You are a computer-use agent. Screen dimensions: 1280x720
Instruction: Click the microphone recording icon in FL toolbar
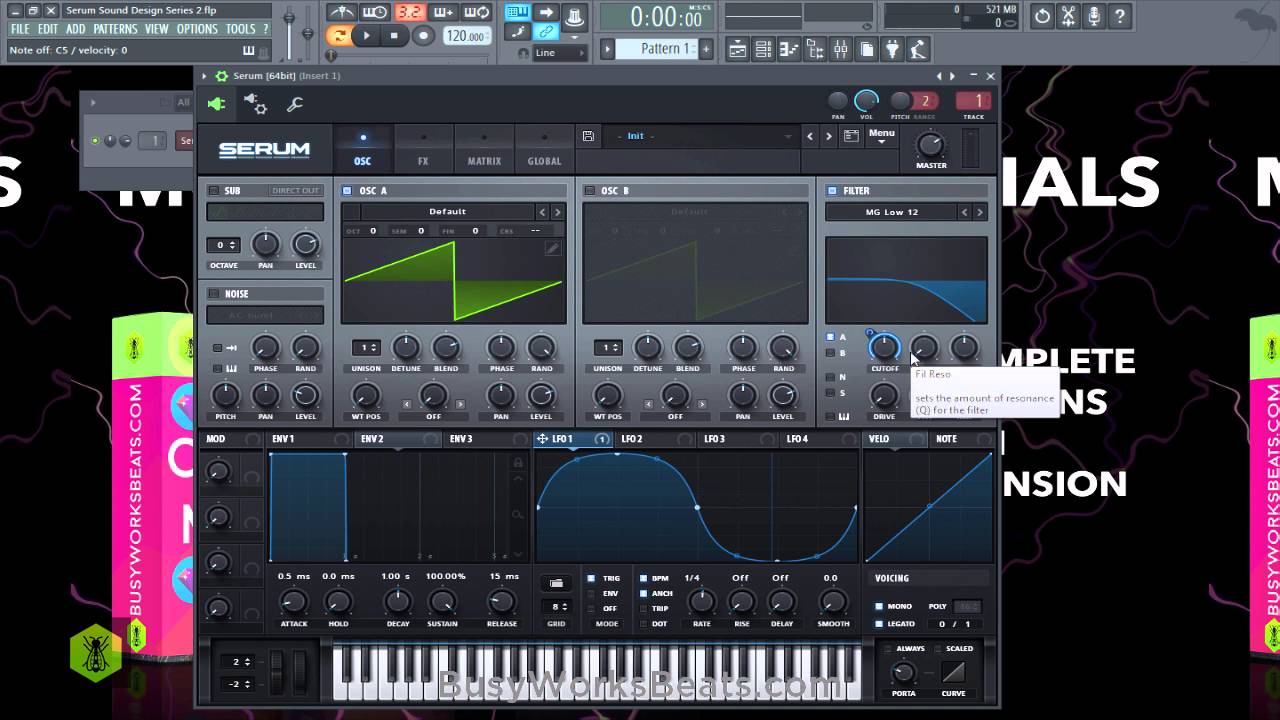[x=1095, y=16]
